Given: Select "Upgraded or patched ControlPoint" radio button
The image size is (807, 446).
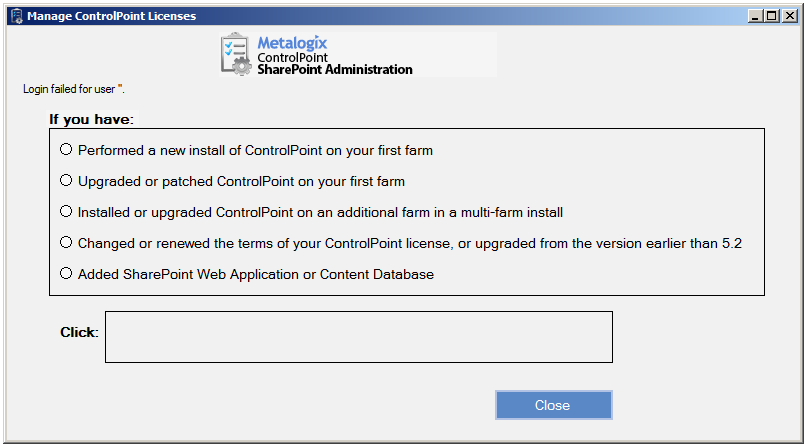Looking at the screenshot, I should [66, 181].
